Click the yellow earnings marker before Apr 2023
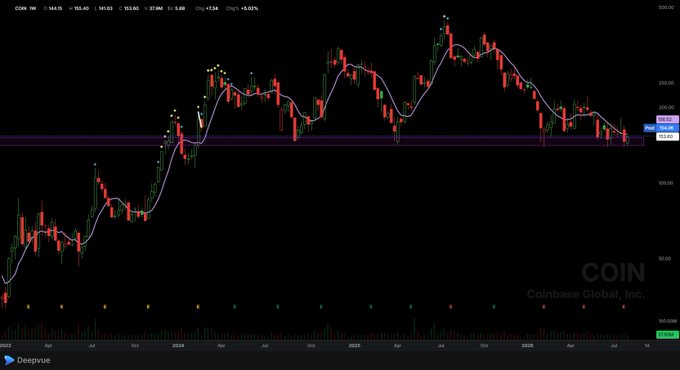The image size is (680, 370). pyautogui.click(x=28, y=307)
